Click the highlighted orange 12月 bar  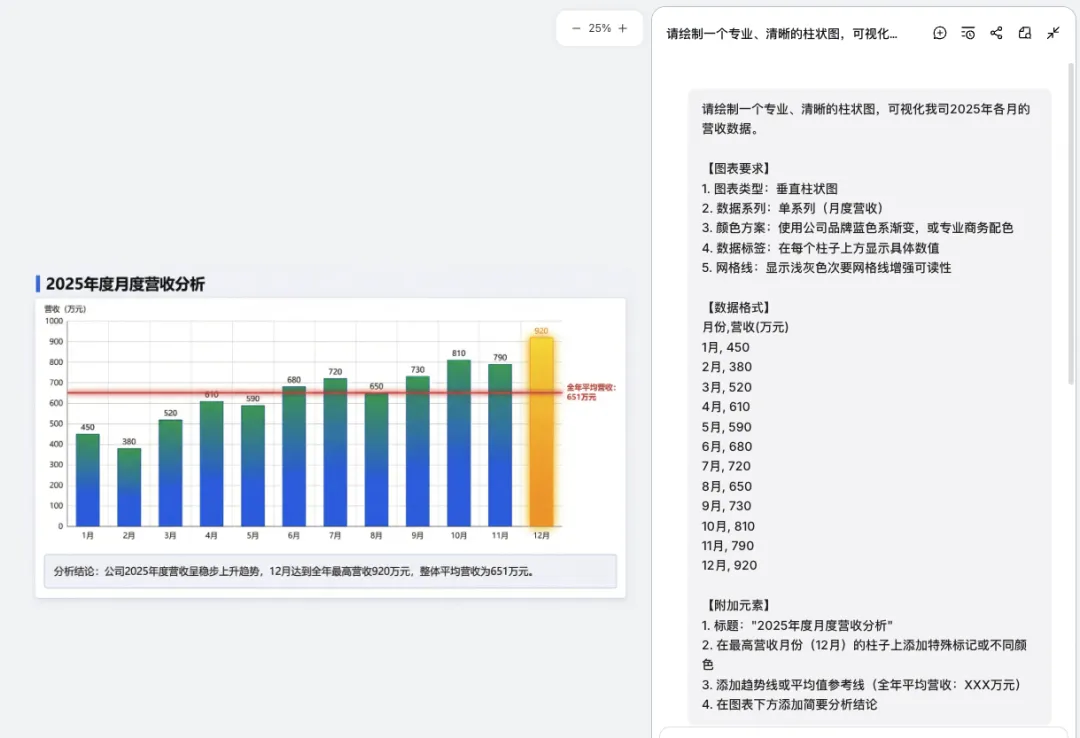pyautogui.click(x=541, y=431)
